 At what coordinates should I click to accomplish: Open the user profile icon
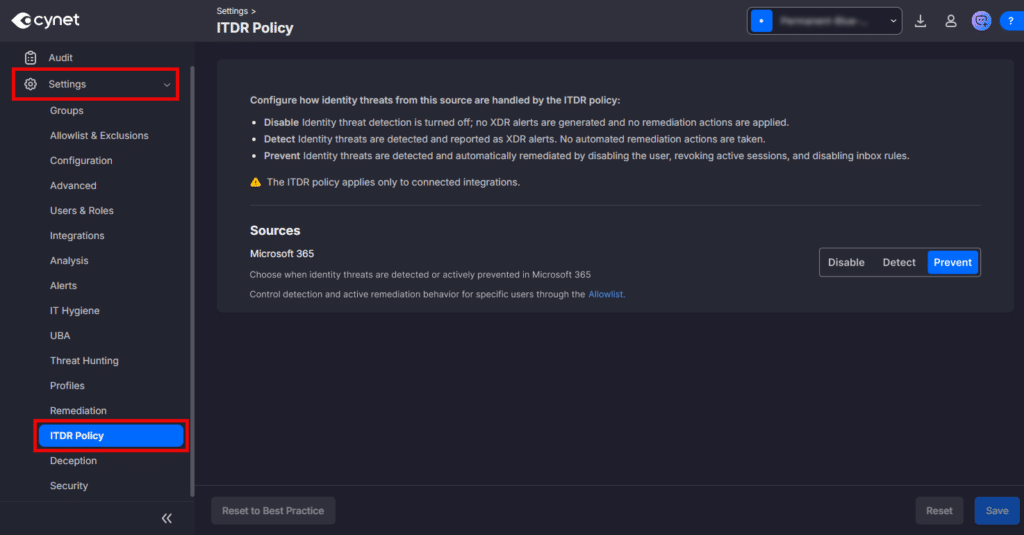pos(951,21)
